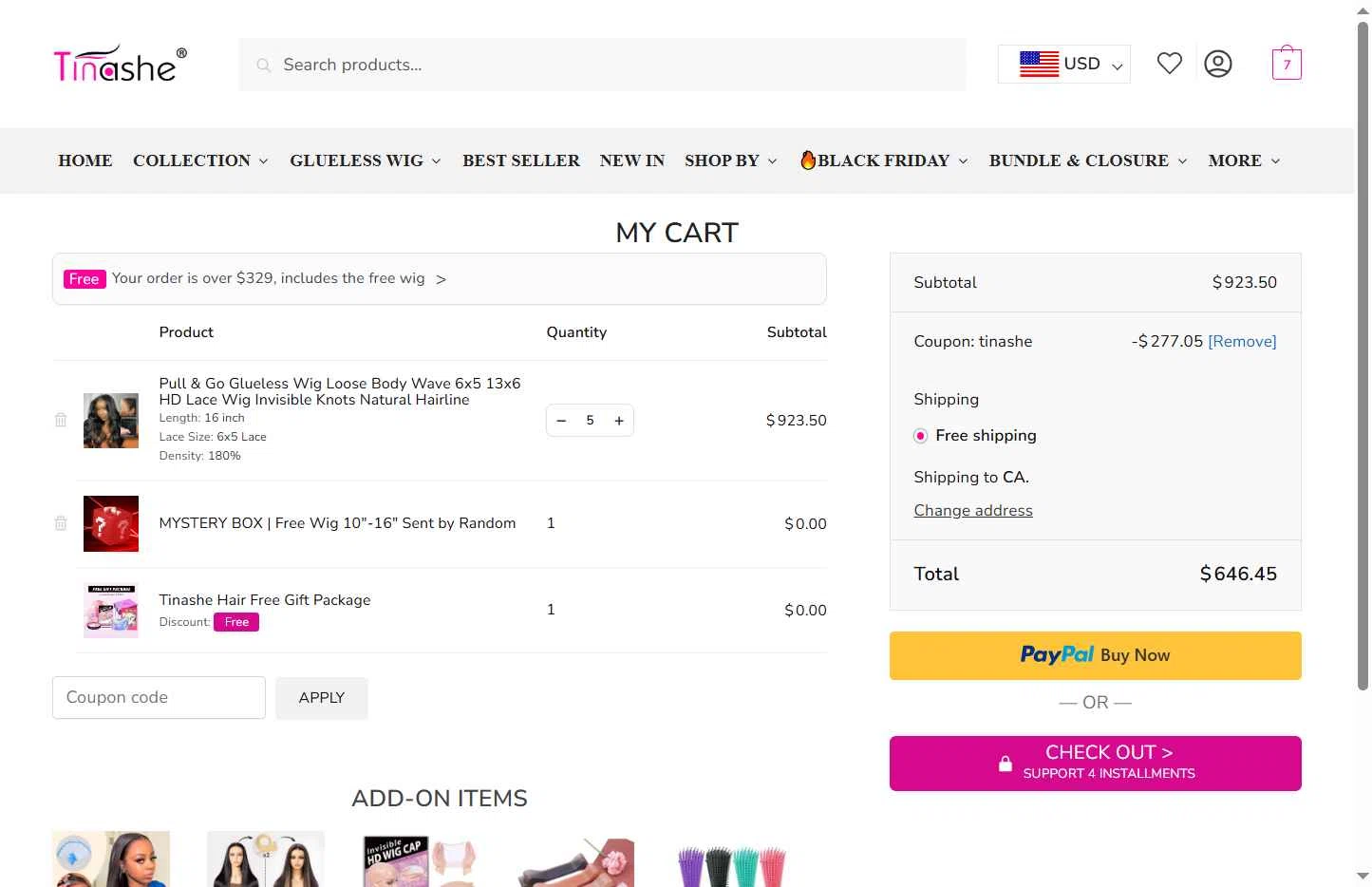The image size is (1372, 887).
Task: Increase wig quantity with plus button
Action: [619, 421]
